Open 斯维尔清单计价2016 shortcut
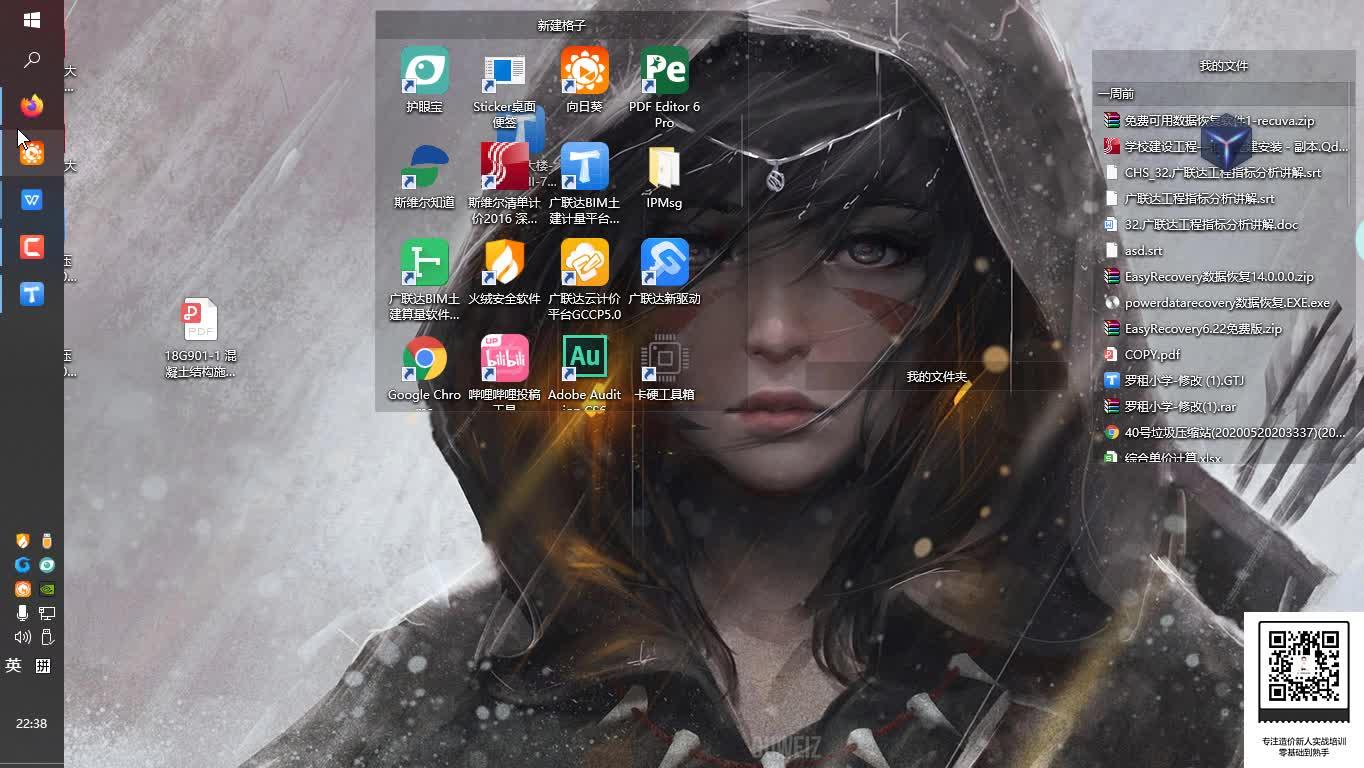 point(505,184)
